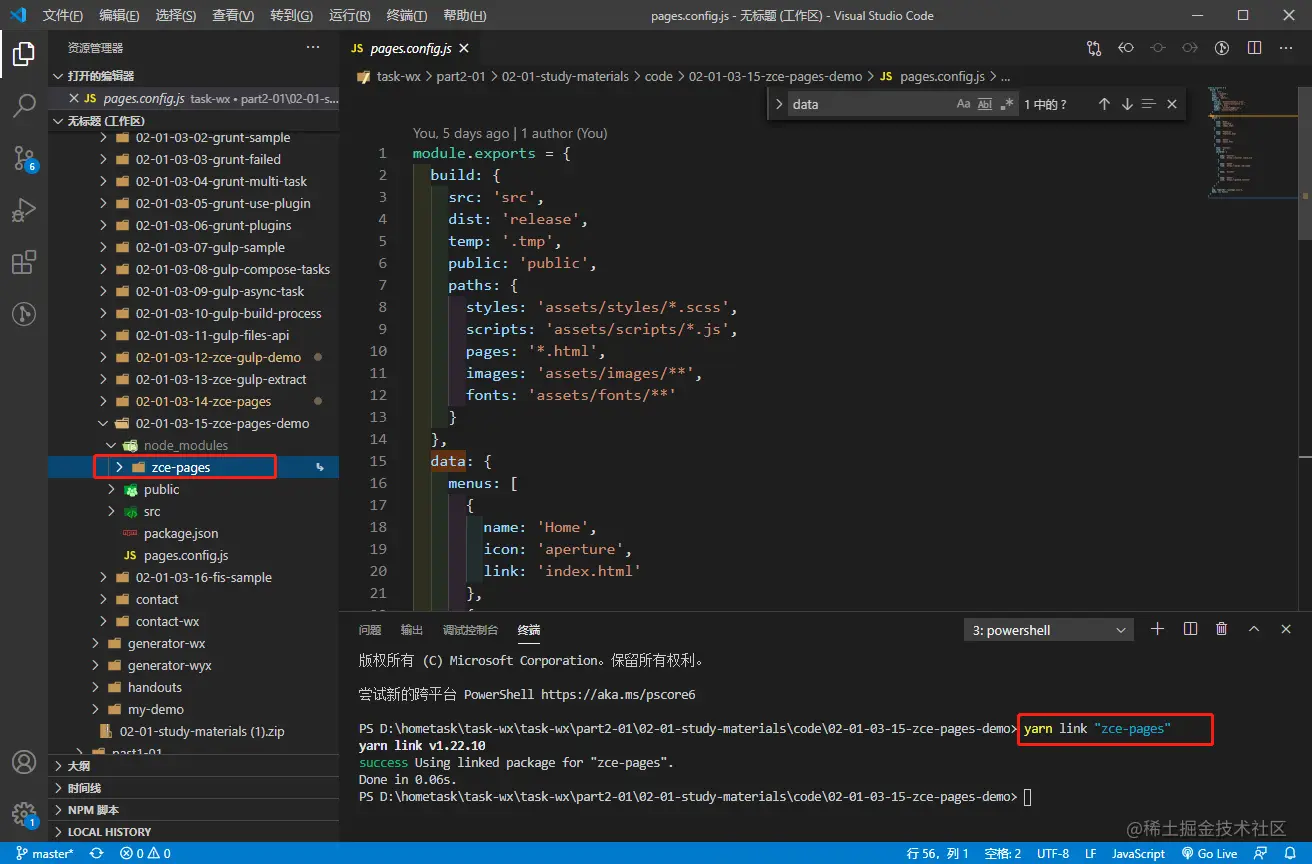Click Go Live in the status bar
This screenshot has height=864, width=1312.
click(x=1209, y=853)
